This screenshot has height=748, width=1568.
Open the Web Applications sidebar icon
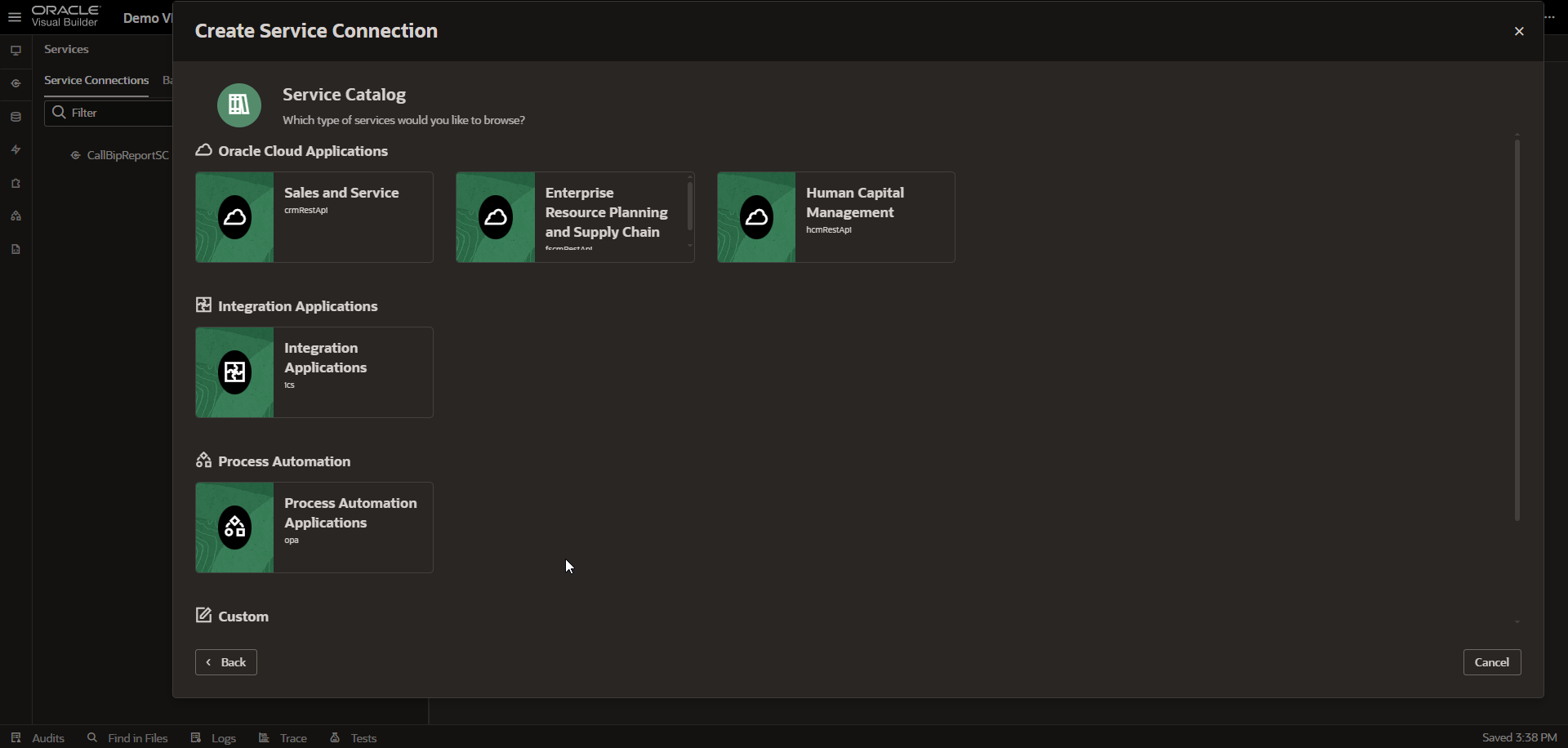16,51
